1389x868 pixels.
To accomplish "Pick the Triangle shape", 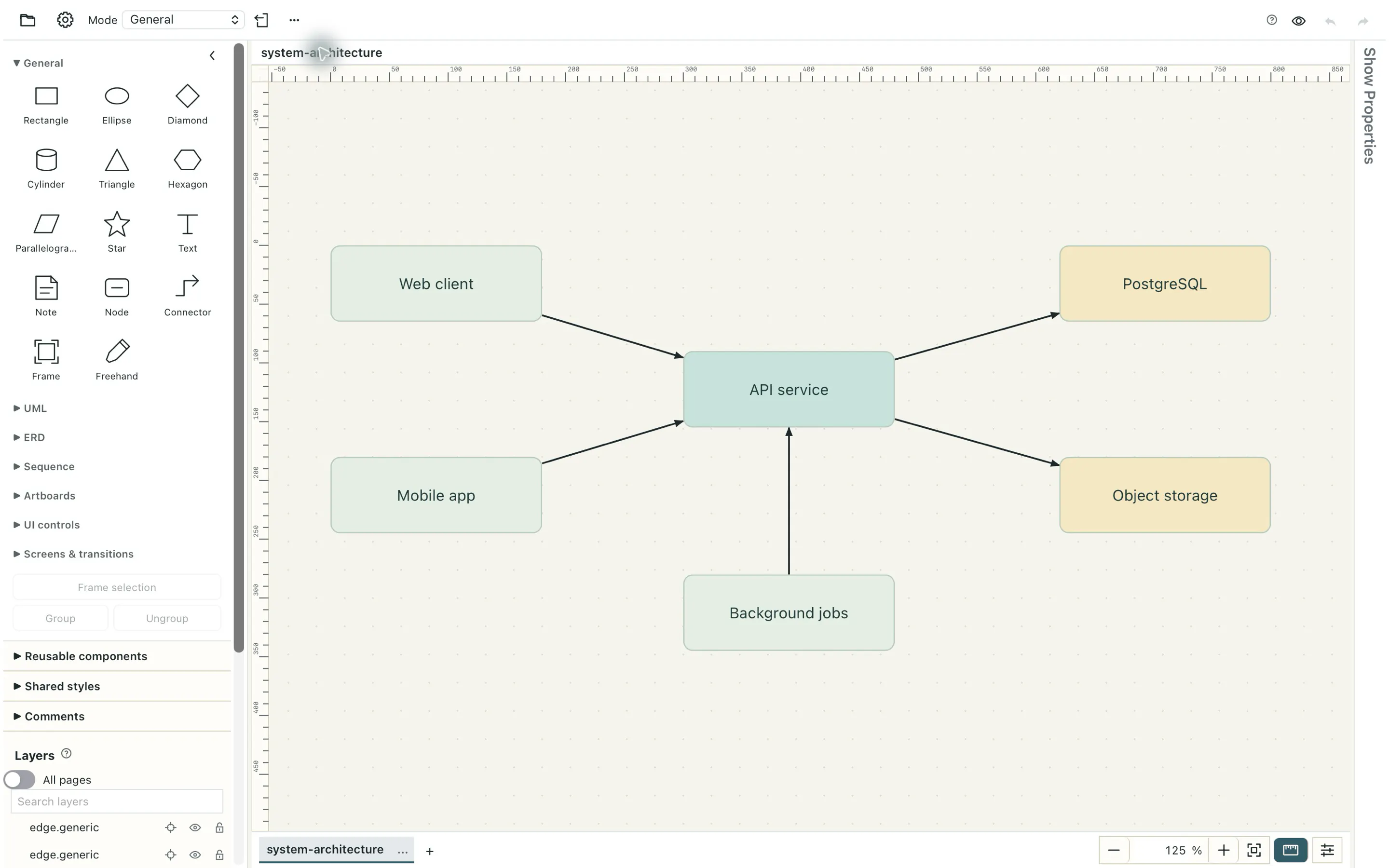I will pos(117,169).
